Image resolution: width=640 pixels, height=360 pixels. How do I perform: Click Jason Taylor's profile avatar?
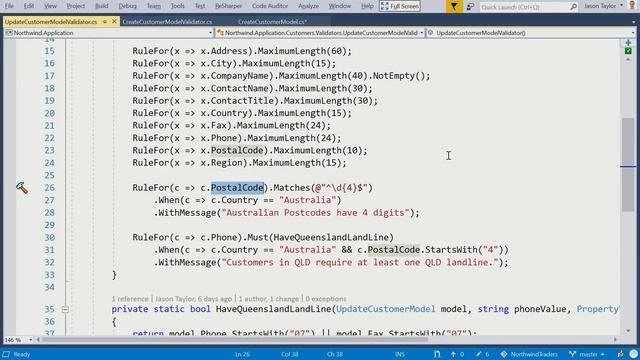(633, 6)
